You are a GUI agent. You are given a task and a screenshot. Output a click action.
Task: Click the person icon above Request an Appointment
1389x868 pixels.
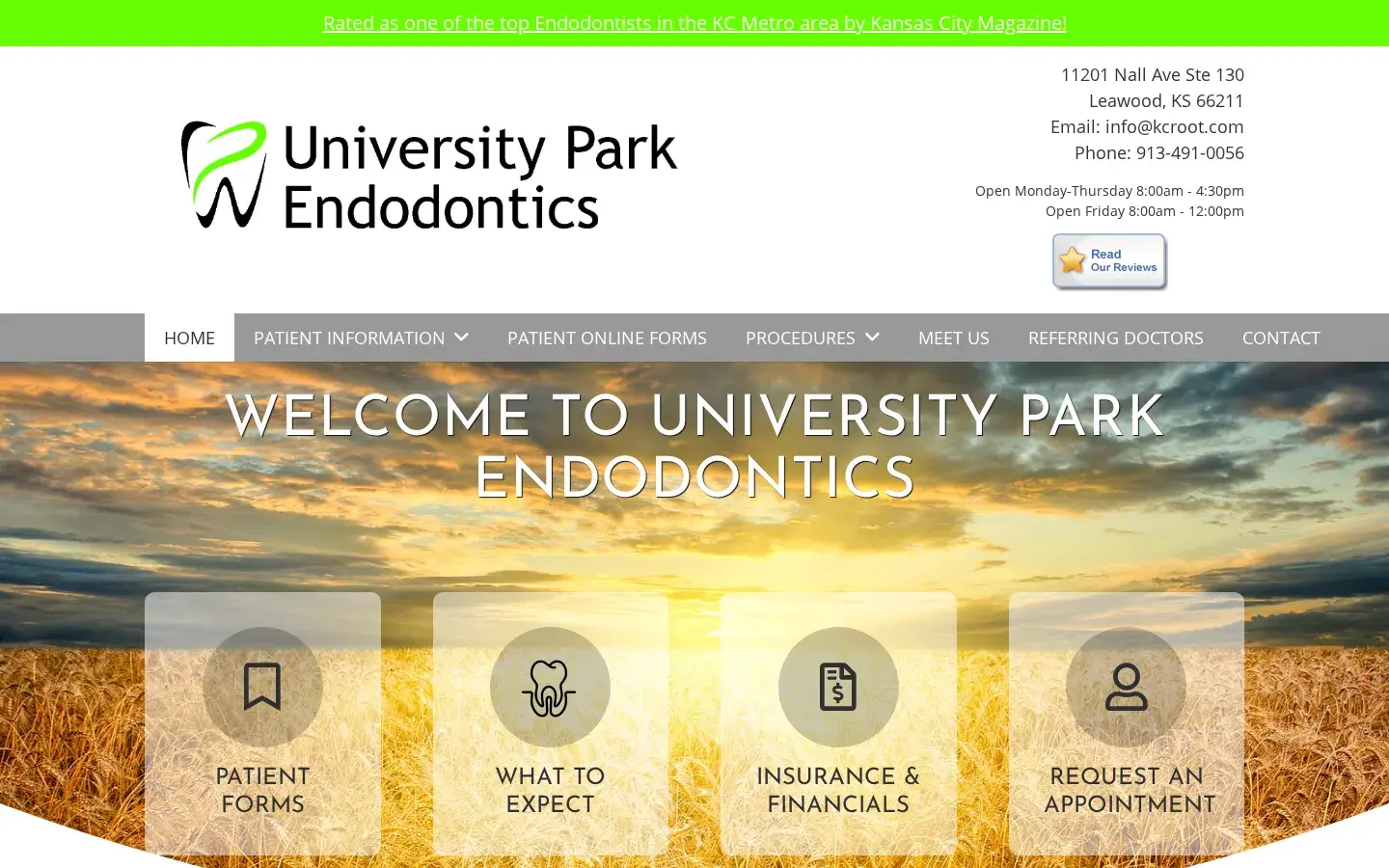(1126, 687)
